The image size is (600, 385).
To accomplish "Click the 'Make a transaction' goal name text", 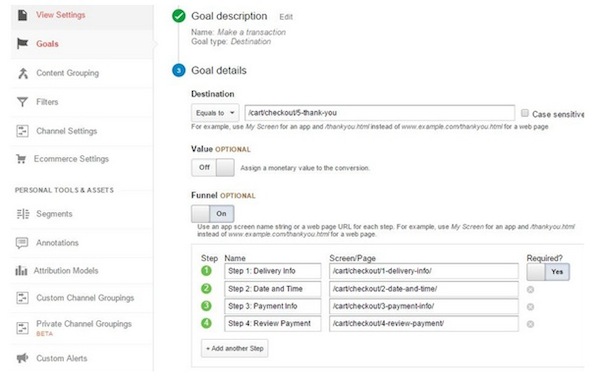I will click(x=251, y=32).
